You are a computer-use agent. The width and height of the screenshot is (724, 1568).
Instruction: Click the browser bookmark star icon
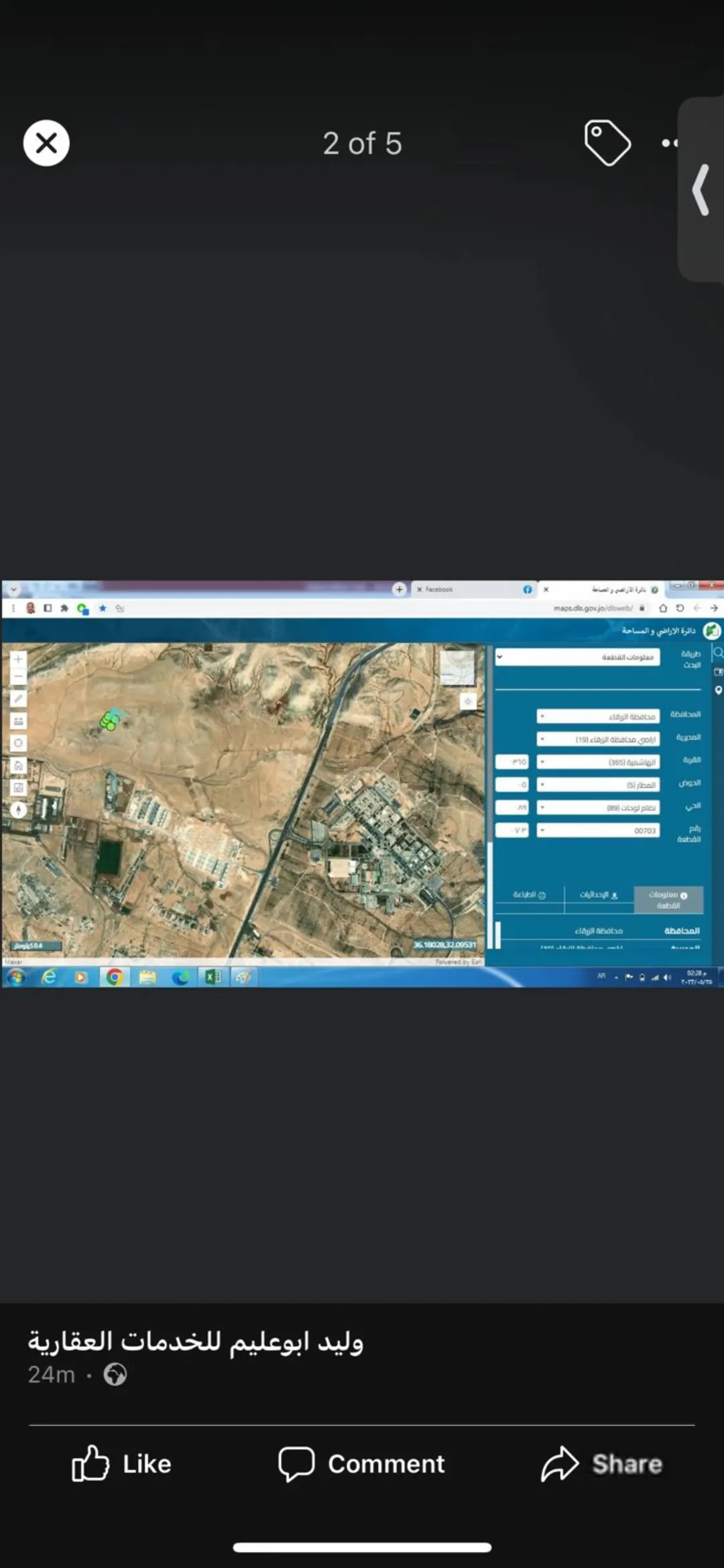click(x=103, y=608)
